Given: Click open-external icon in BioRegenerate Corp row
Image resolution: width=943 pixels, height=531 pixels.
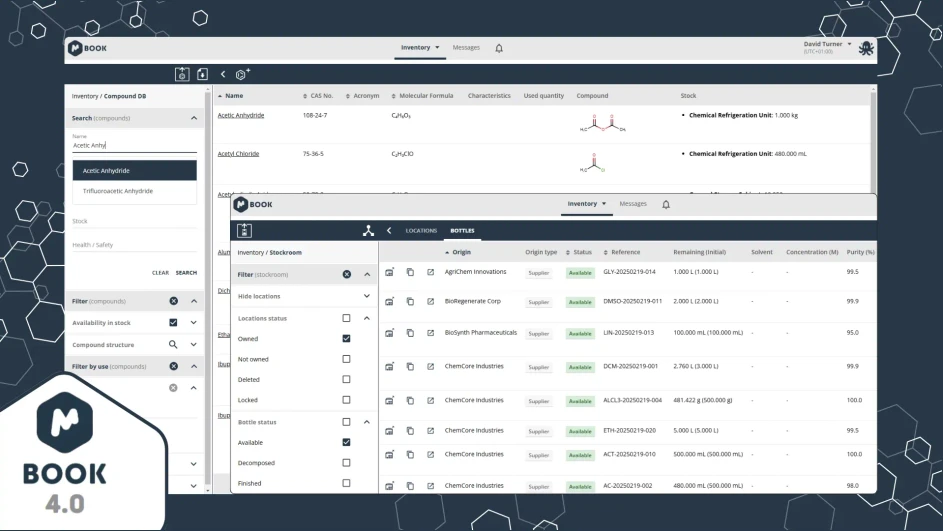Looking at the screenshot, I should (431, 301).
